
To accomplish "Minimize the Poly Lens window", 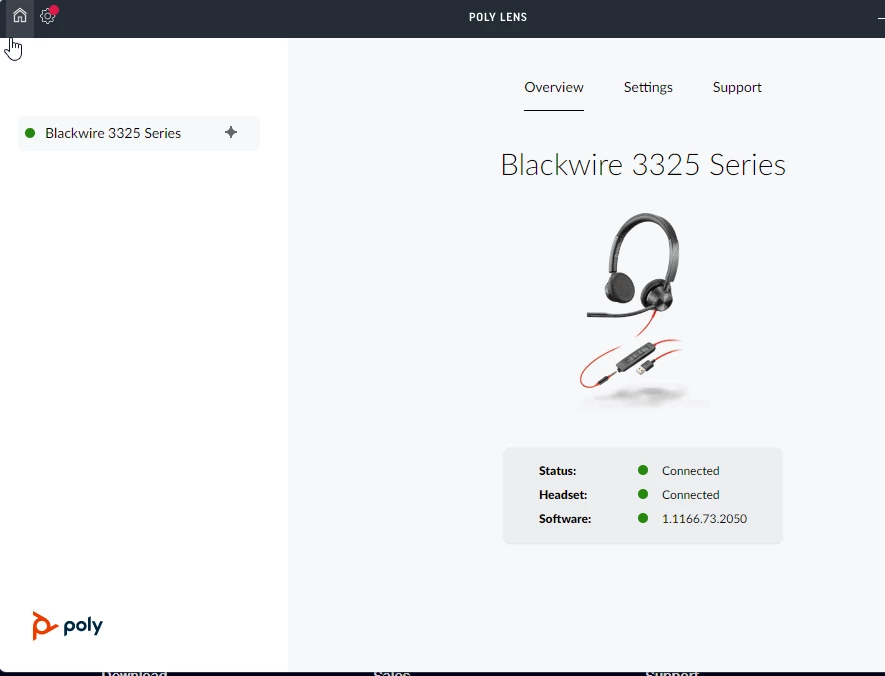I will [881, 19].
